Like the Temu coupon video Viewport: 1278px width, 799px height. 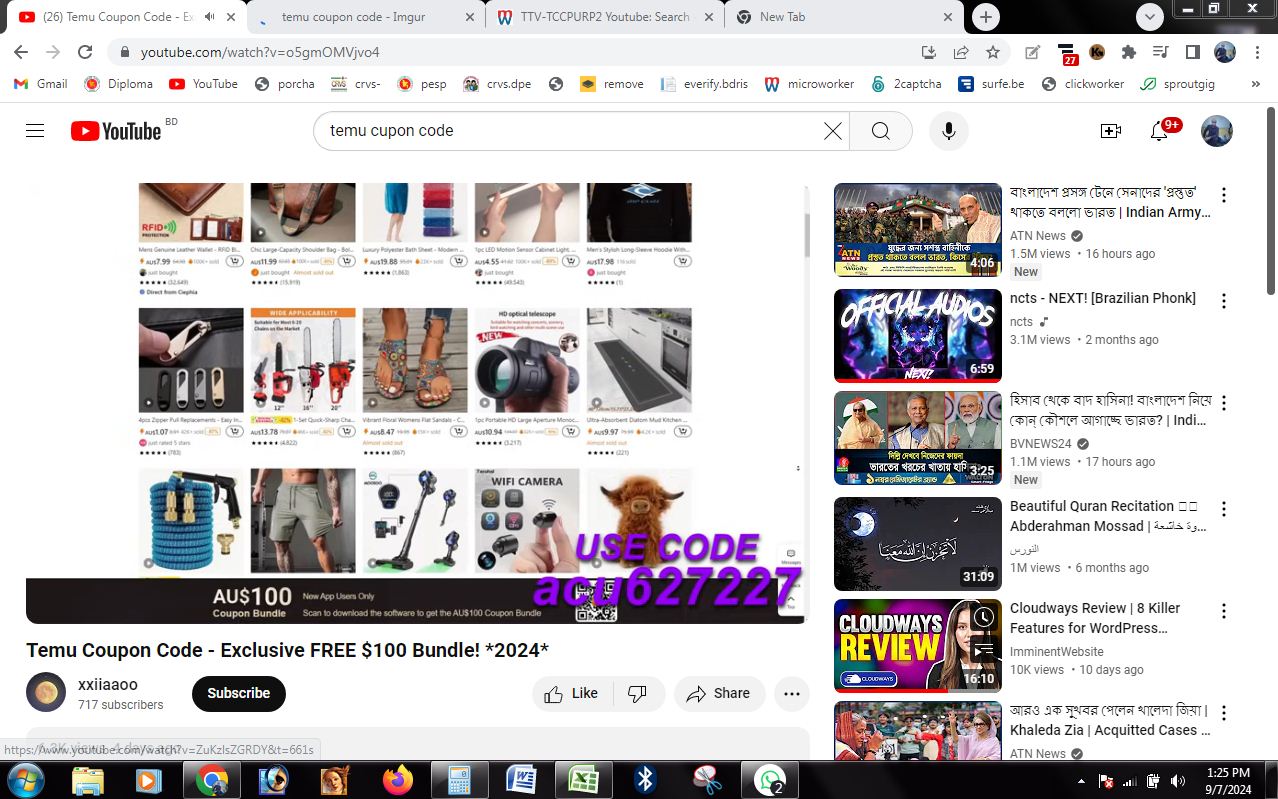571,693
